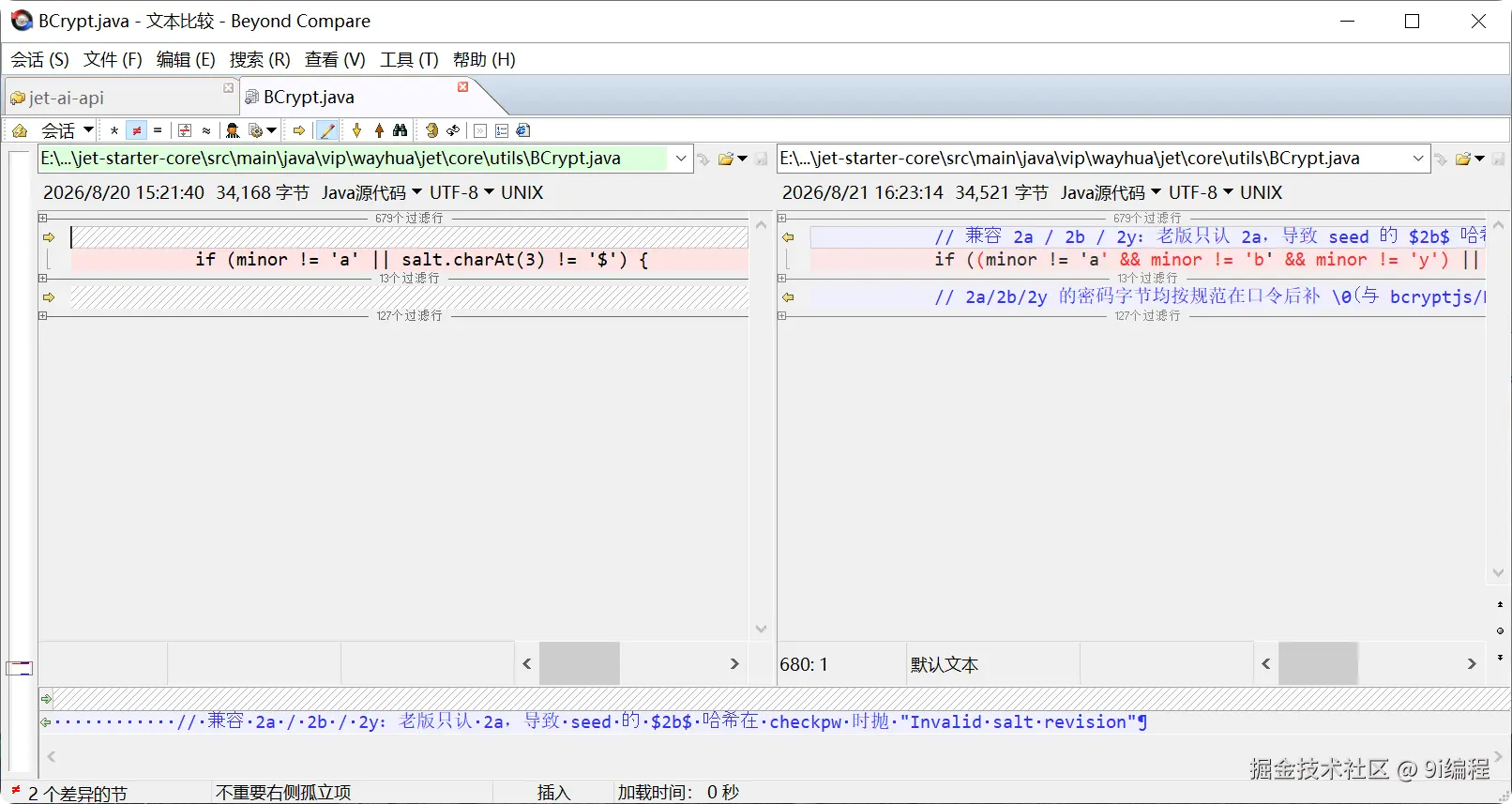Open left pane Java源代码 format dropdown
The width and height of the screenshot is (1512, 804).
pyautogui.click(x=371, y=192)
